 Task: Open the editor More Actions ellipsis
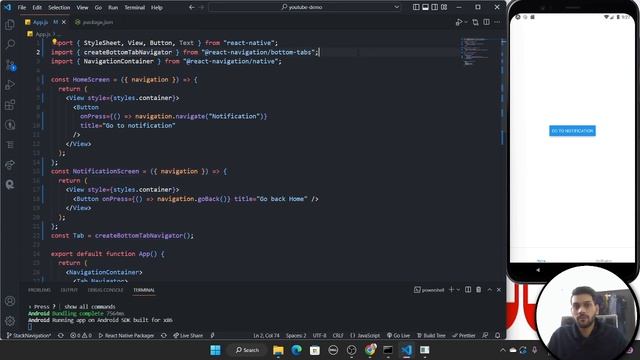point(497,22)
